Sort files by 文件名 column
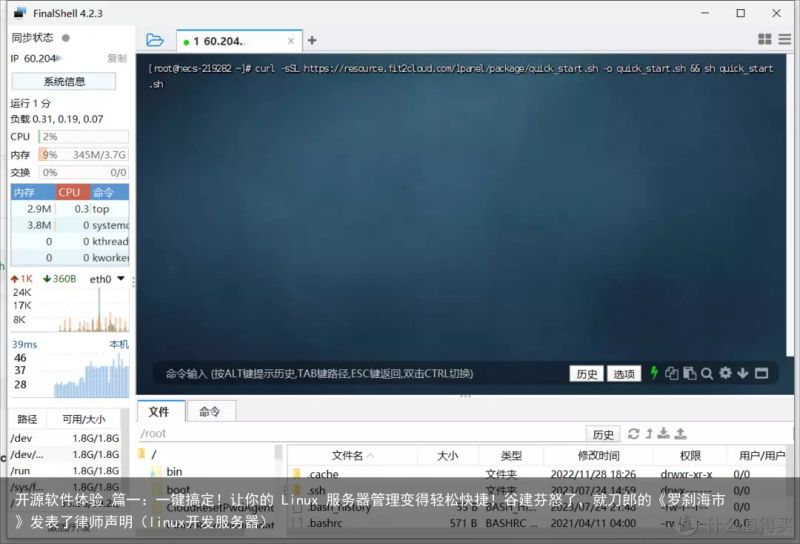Viewport: 800px width, 544px height. point(352,455)
